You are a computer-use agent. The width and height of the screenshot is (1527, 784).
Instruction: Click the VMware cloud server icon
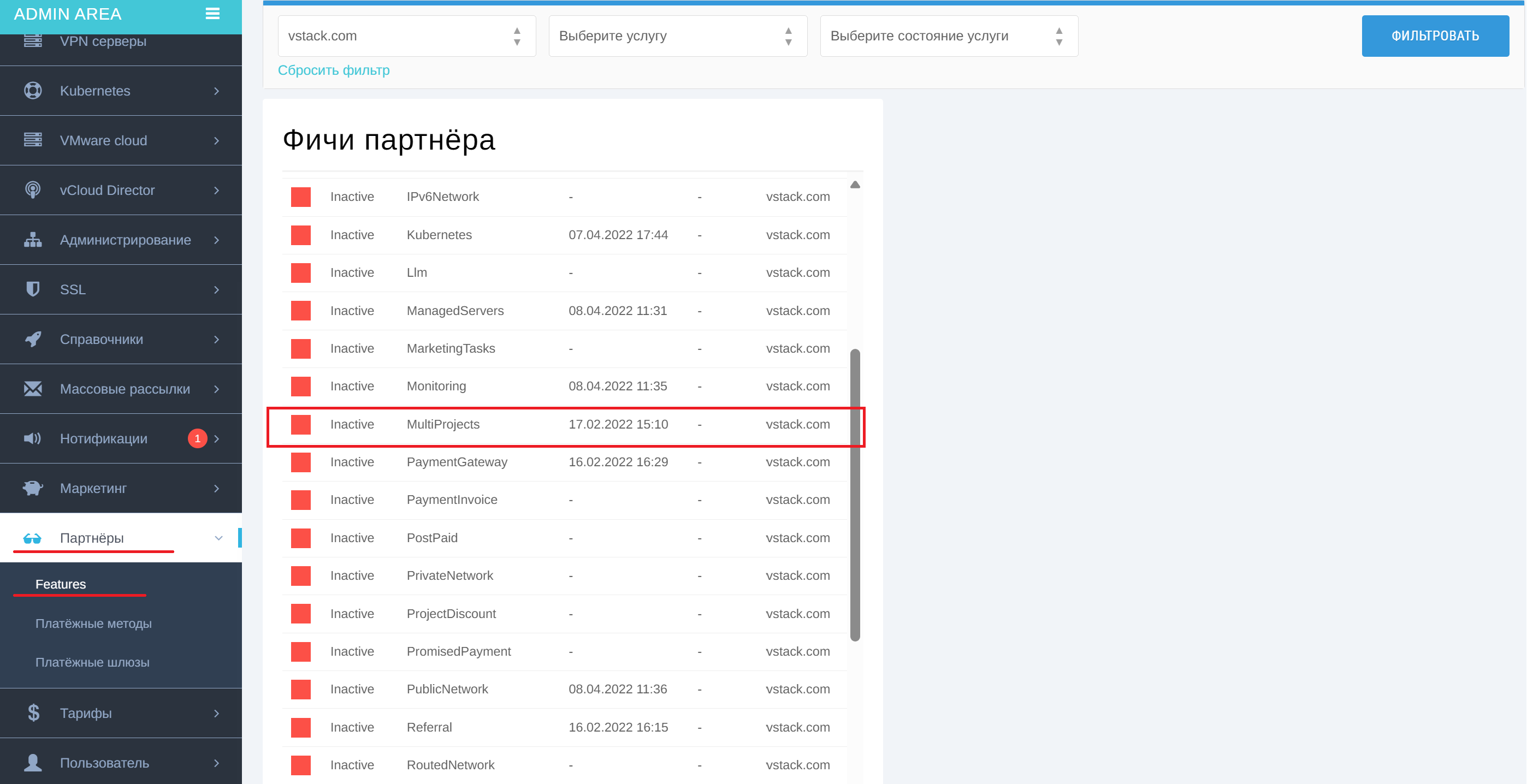(x=33, y=140)
